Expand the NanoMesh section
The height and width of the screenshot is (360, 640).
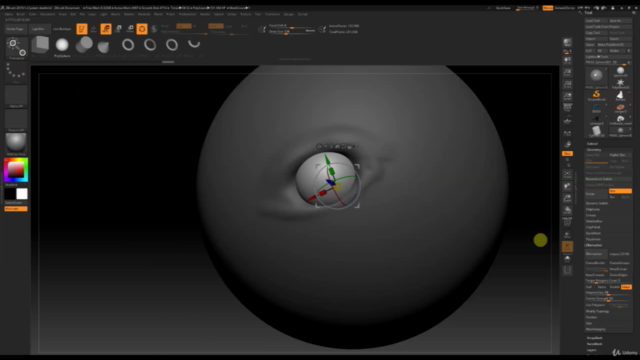click(x=595, y=344)
